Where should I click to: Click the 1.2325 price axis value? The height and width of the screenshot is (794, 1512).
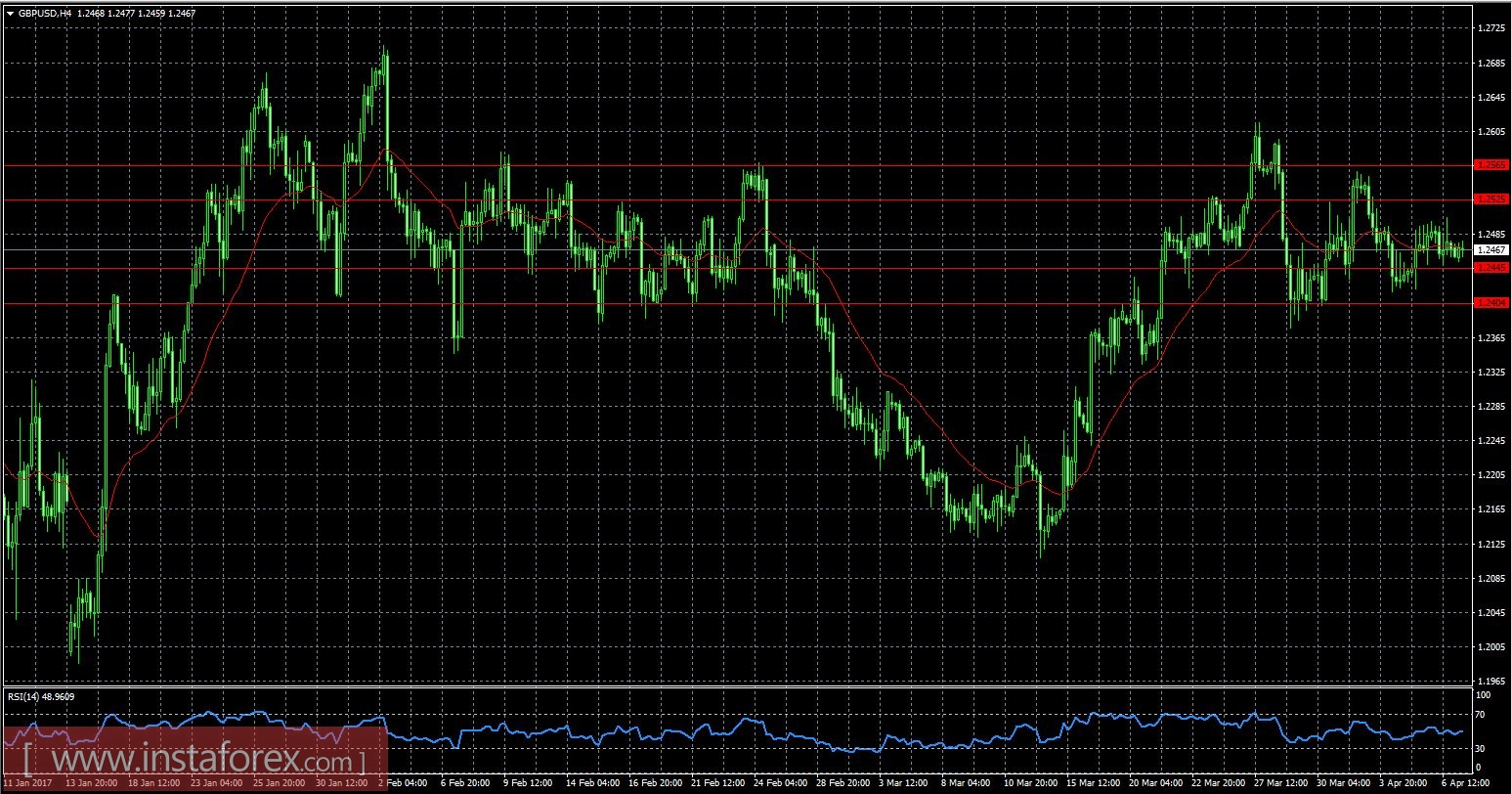click(x=1492, y=373)
